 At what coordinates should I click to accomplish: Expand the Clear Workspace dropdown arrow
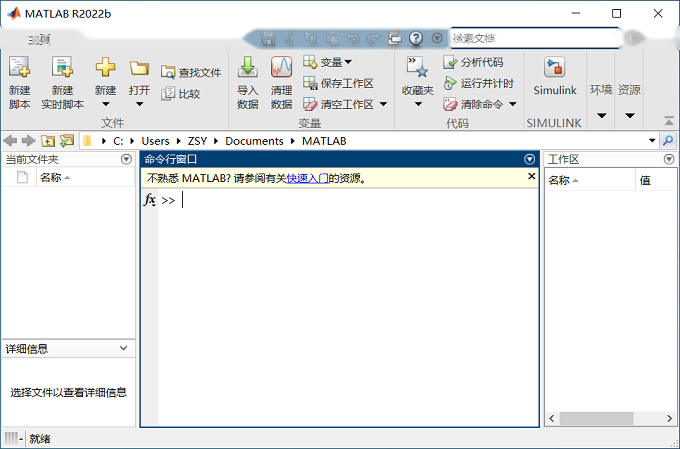(x=383, y=104)
